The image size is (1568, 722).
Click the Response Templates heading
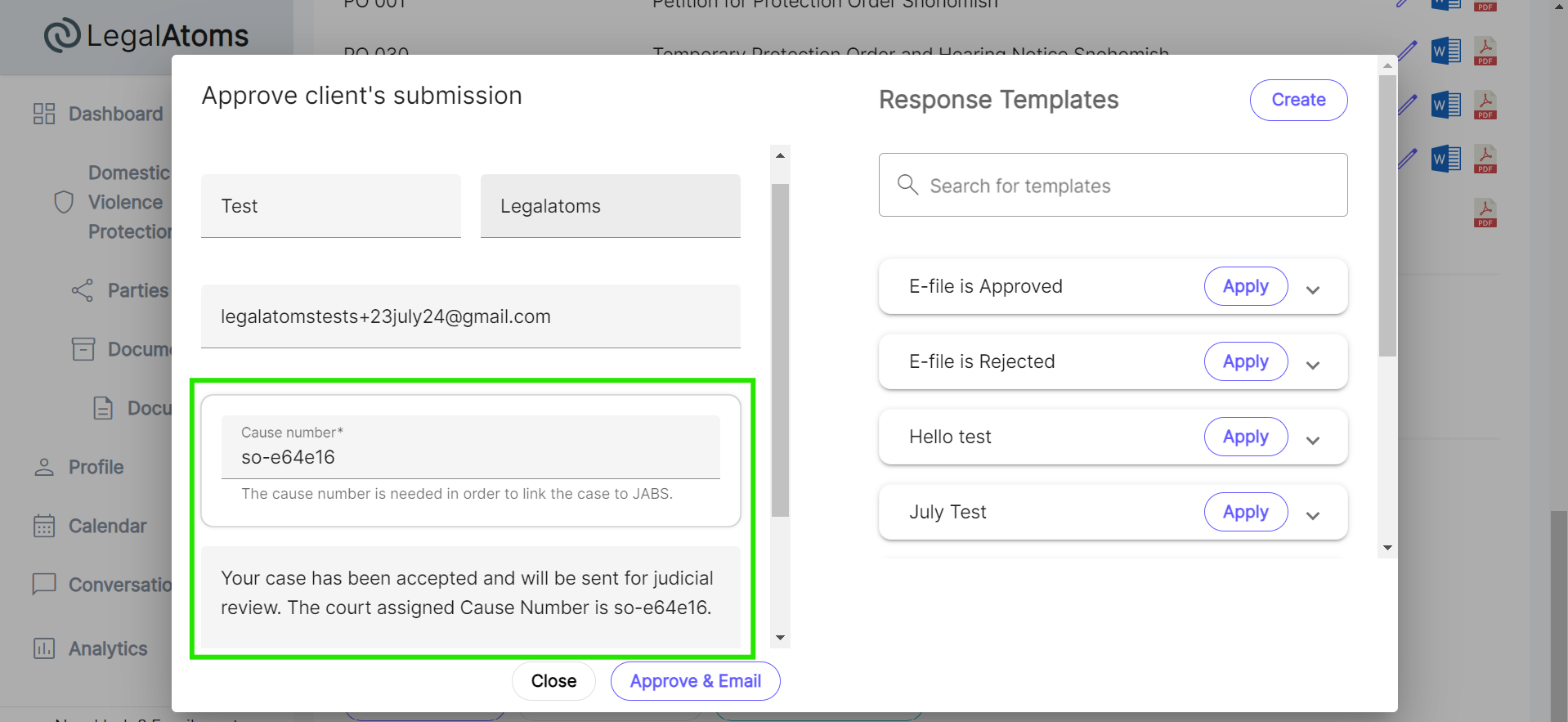tap(999, 100)
